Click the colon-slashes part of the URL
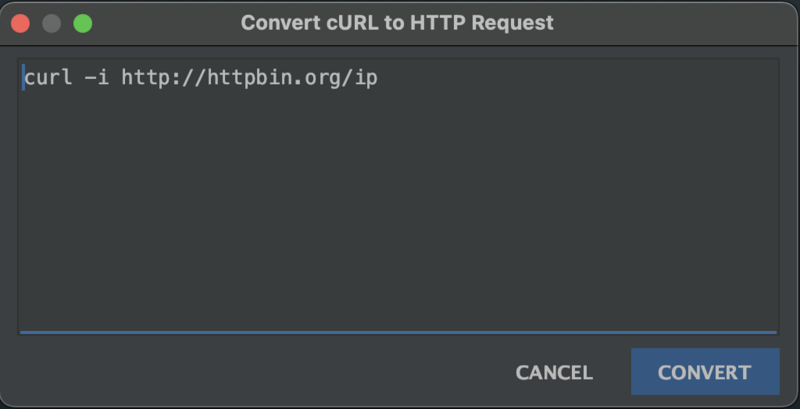Image resolution: width=800 pixels, height=409 pixels. click(188, 78)
